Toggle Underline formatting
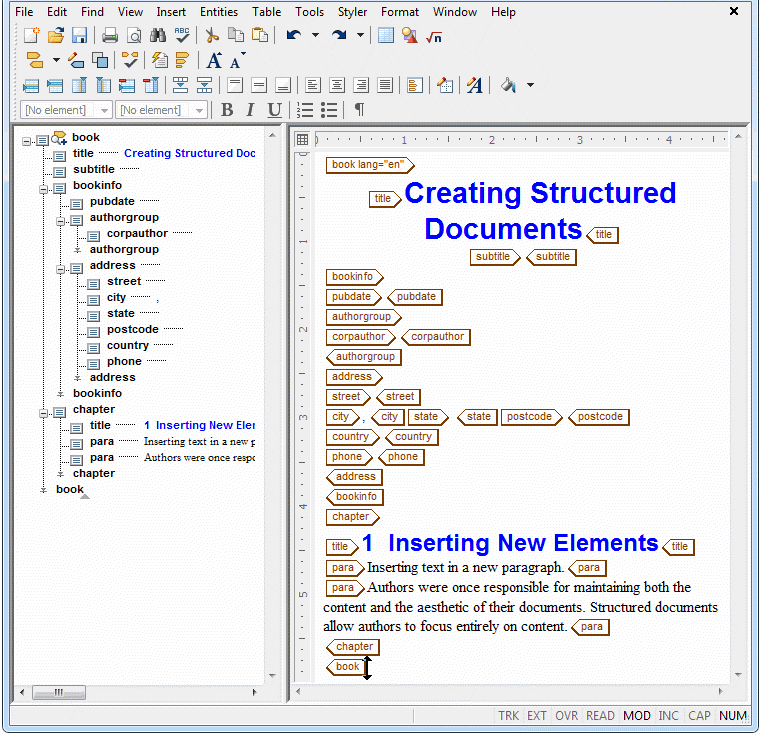This screenshot has height=735, width=761. 274,110
